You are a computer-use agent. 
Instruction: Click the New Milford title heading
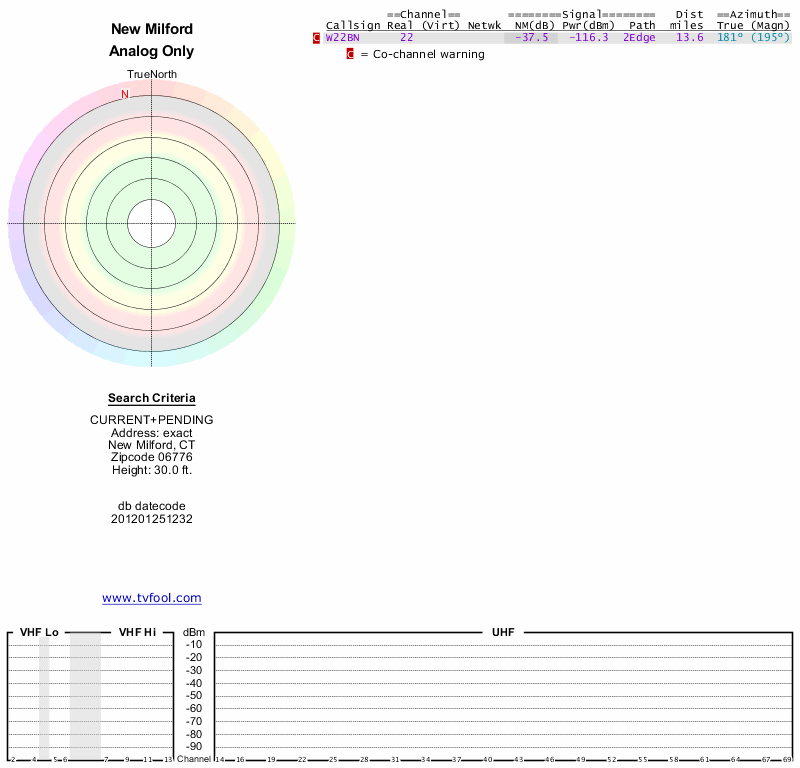(x=152, y=29)
